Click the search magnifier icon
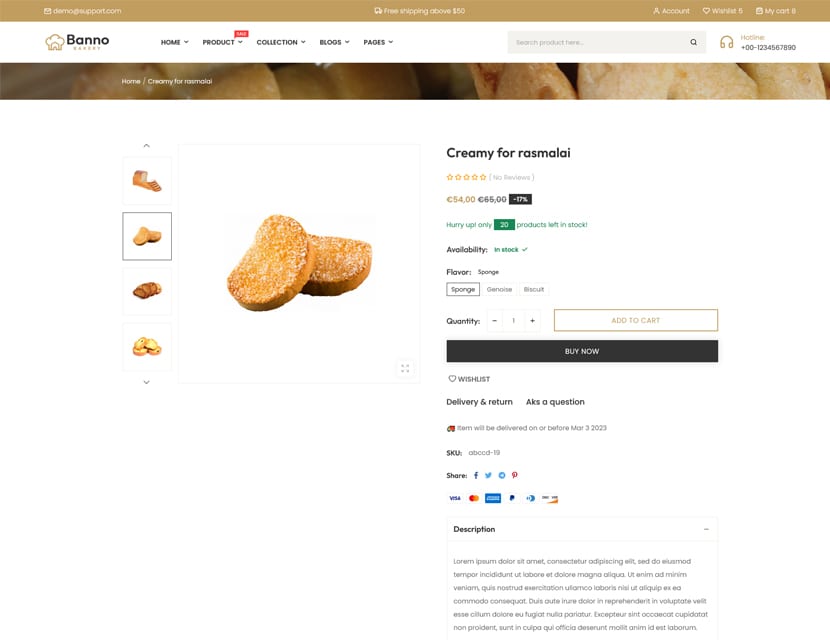 [693, 42]
